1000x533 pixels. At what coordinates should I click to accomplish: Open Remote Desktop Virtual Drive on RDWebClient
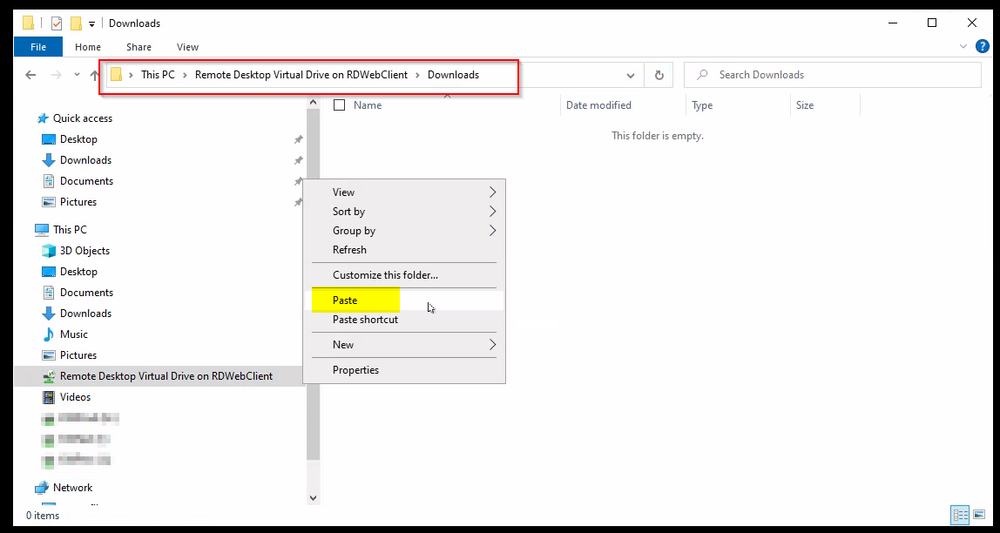click(165, 376)
